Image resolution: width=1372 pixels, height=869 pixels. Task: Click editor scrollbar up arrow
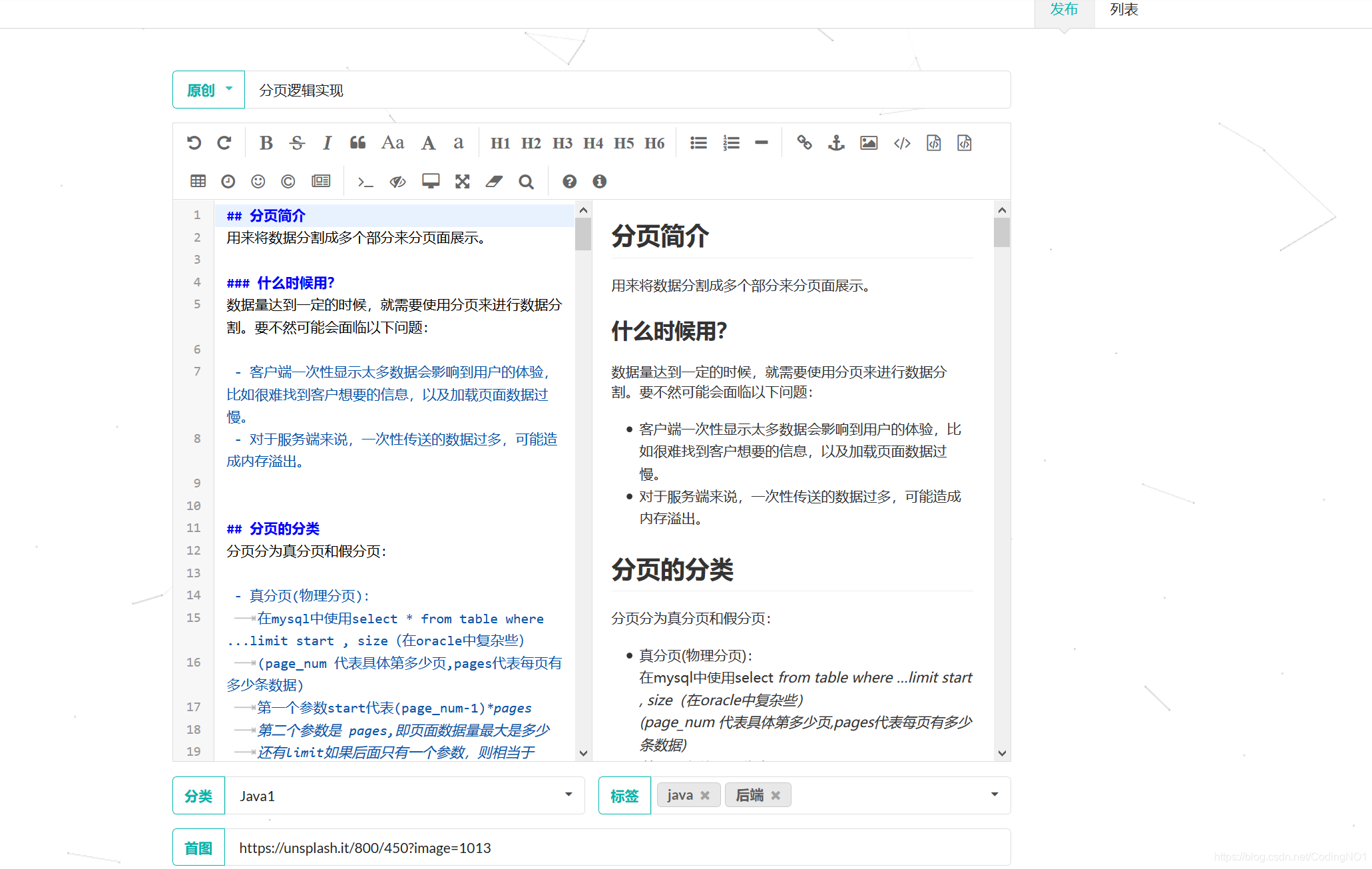pyautogui.click(x=583, y=210)
